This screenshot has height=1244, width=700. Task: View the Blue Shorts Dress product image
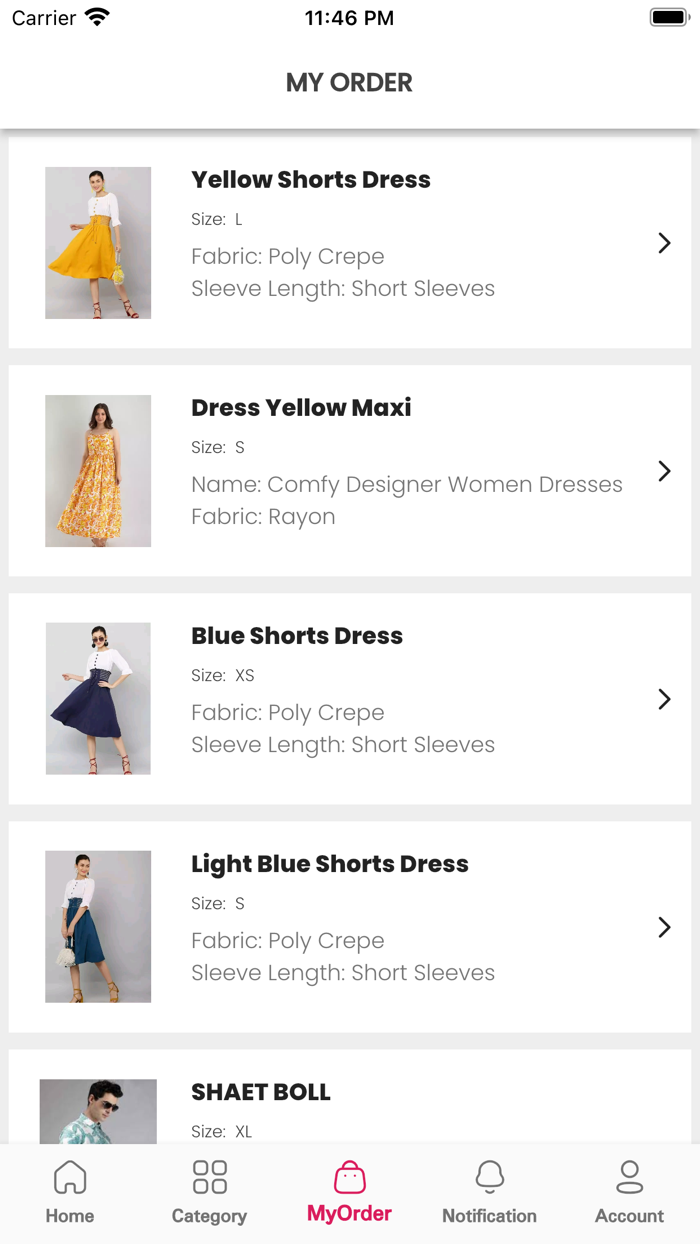tap(98, 699)
